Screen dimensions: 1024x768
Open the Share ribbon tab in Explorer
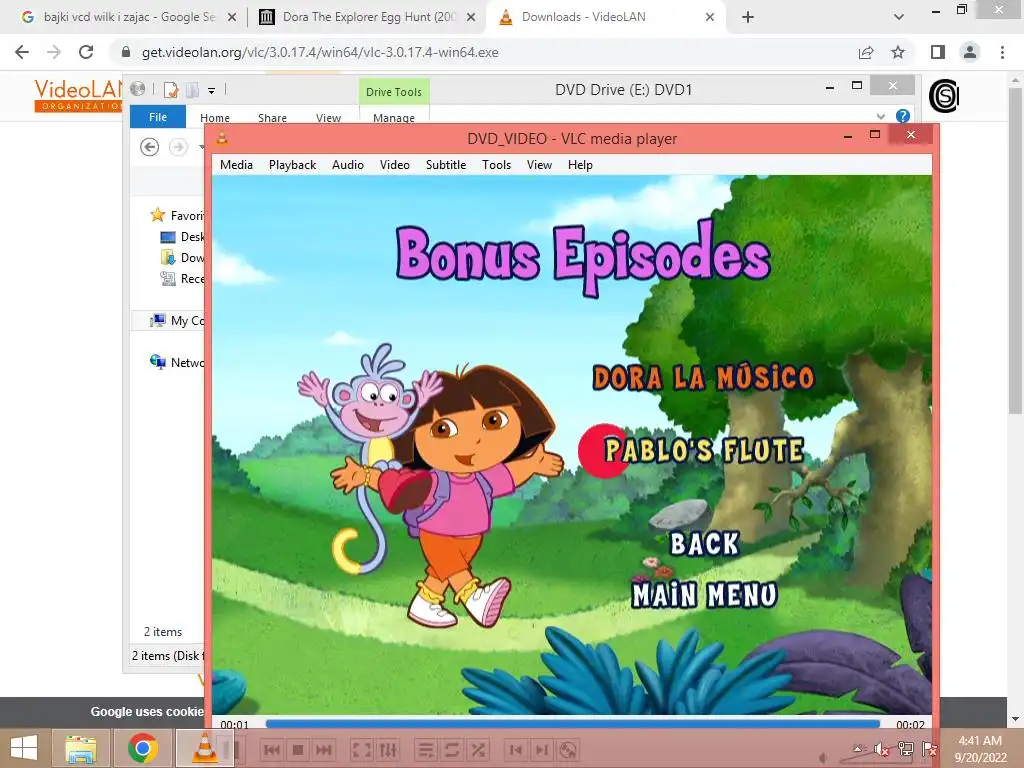pos(272,118)
